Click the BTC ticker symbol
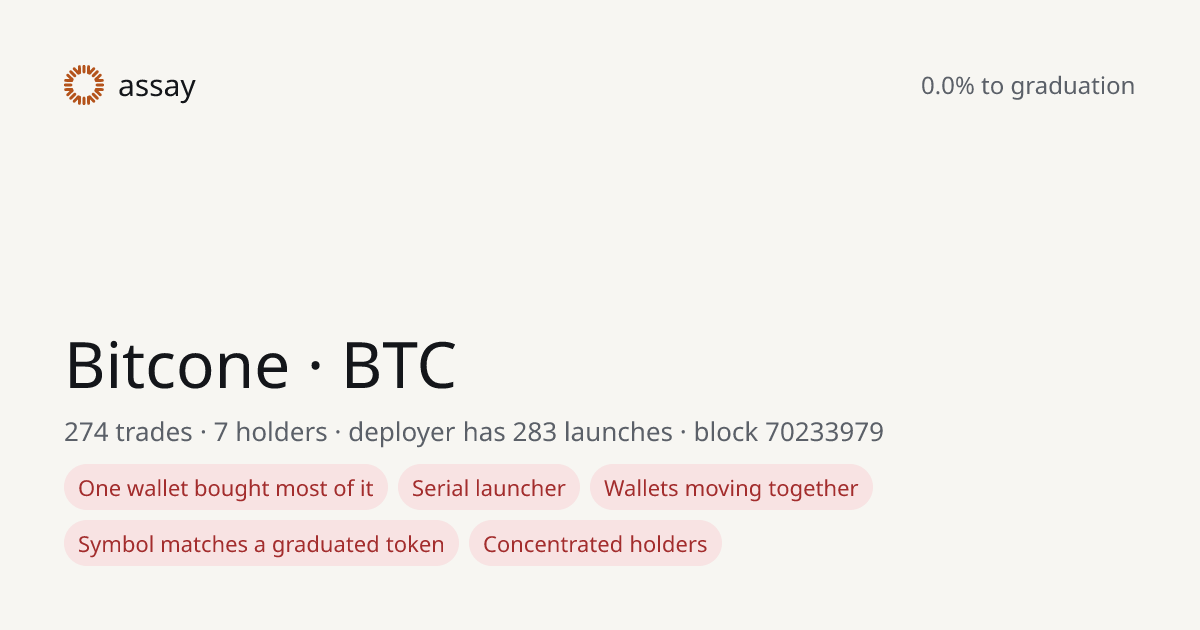 (399, 365)
